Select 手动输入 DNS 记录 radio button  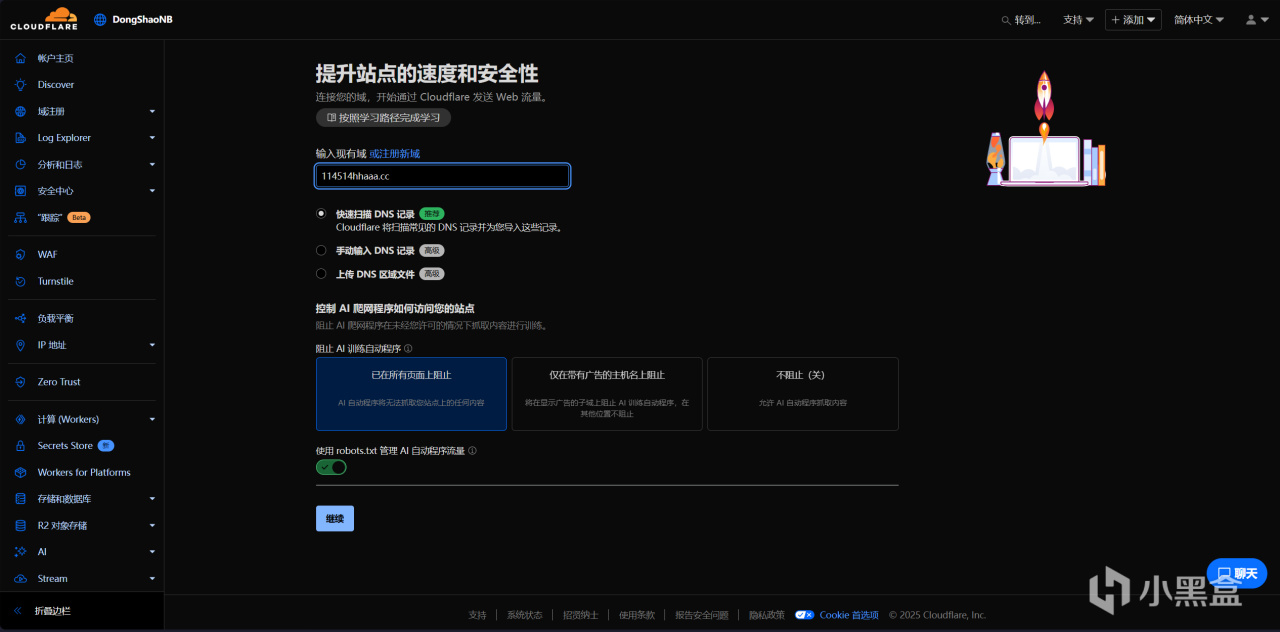click(x=321, y=250)
